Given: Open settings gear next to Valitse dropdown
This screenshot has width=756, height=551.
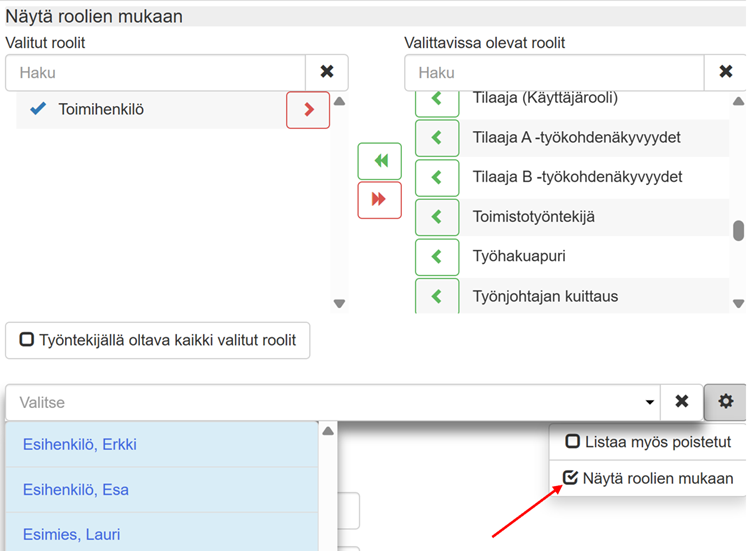Looking at the screenshot, I should tap(725, 401).
